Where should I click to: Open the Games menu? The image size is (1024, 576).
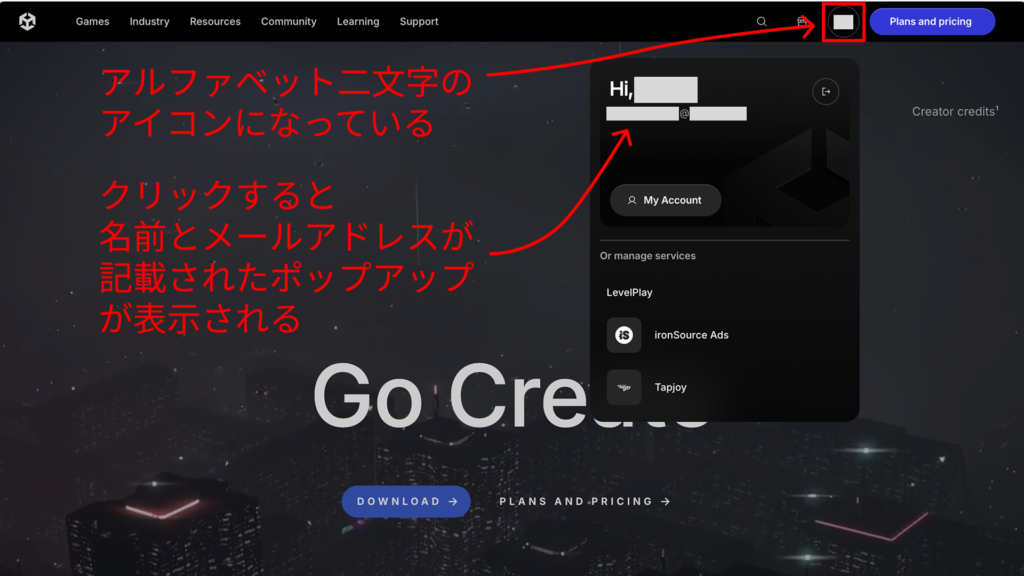coord(93,21)
